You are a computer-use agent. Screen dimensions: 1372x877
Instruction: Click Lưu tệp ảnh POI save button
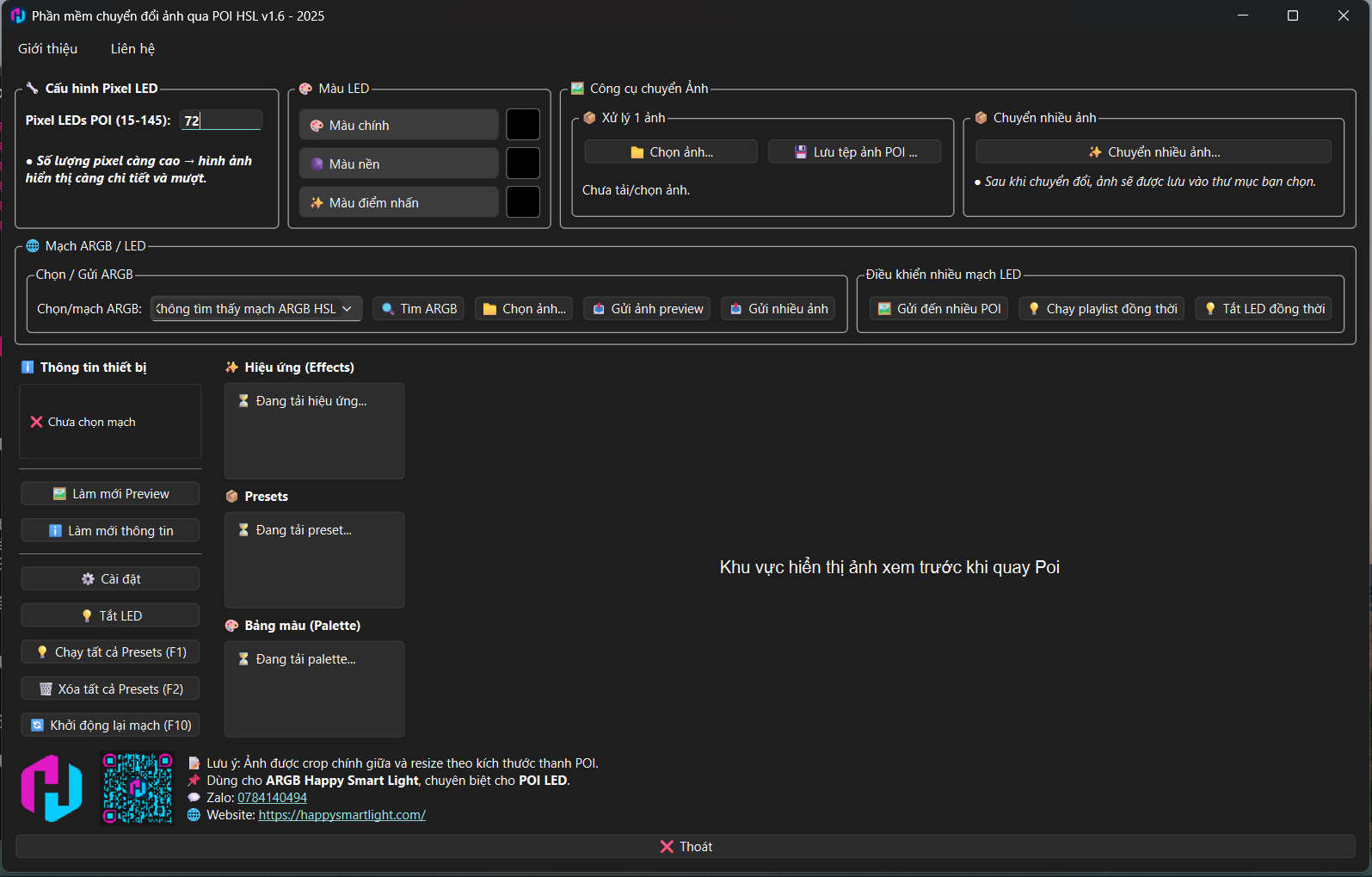pos(854,152)
